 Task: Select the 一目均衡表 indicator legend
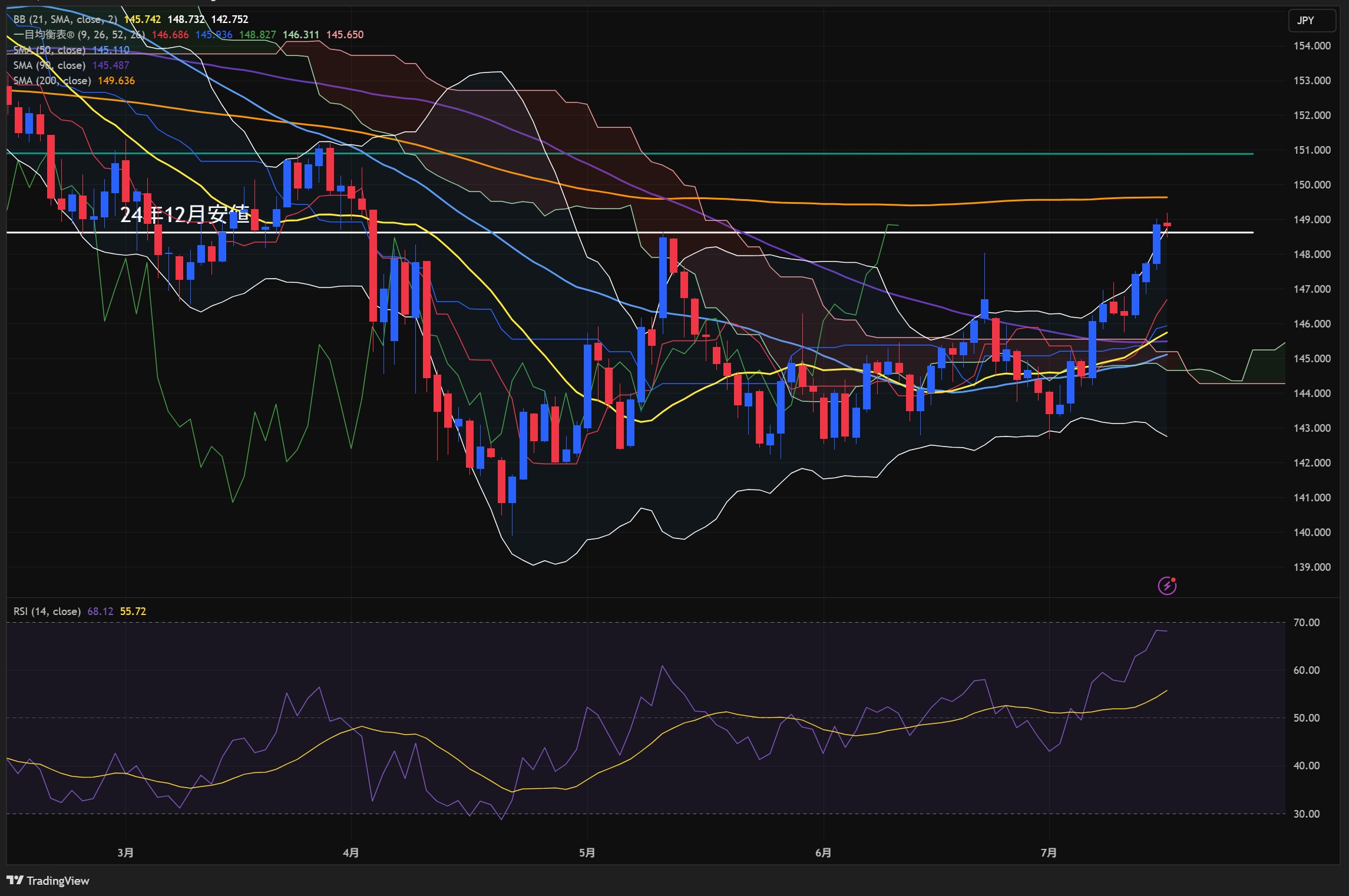pos(79,35)
